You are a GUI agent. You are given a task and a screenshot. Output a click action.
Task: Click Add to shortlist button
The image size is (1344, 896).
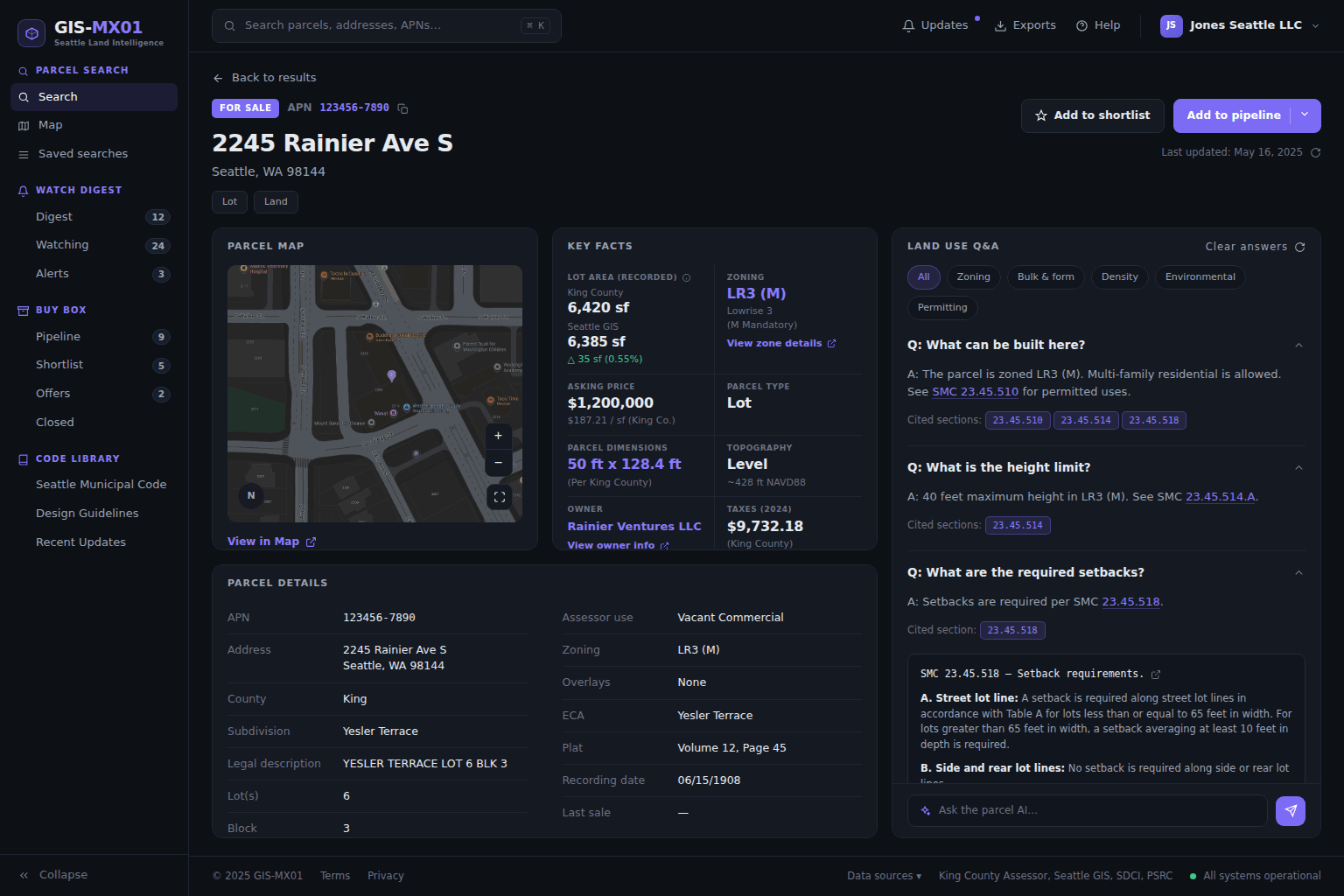(1093, 115)
